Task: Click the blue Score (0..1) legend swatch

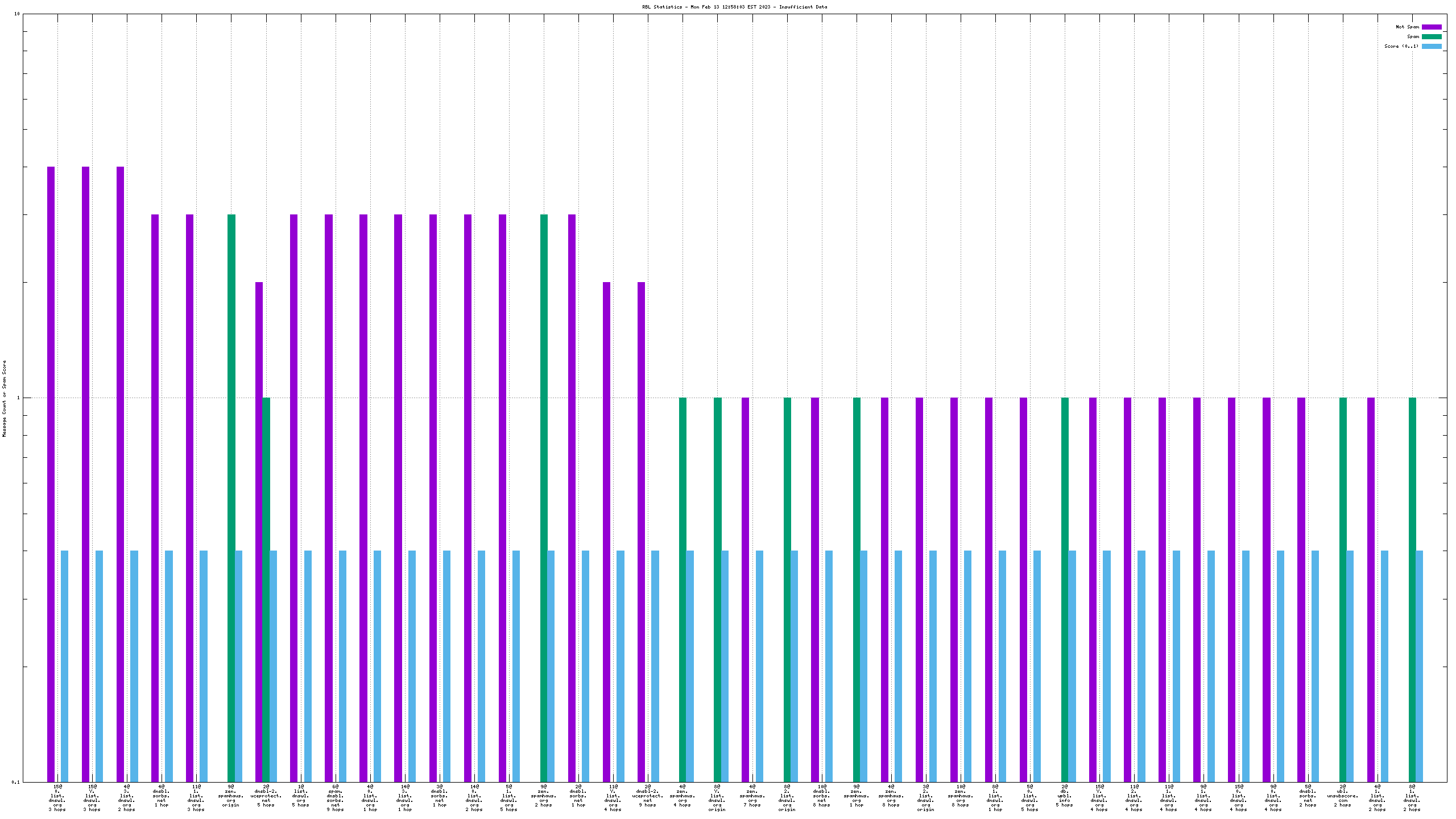Action: tap(1432, 46)
